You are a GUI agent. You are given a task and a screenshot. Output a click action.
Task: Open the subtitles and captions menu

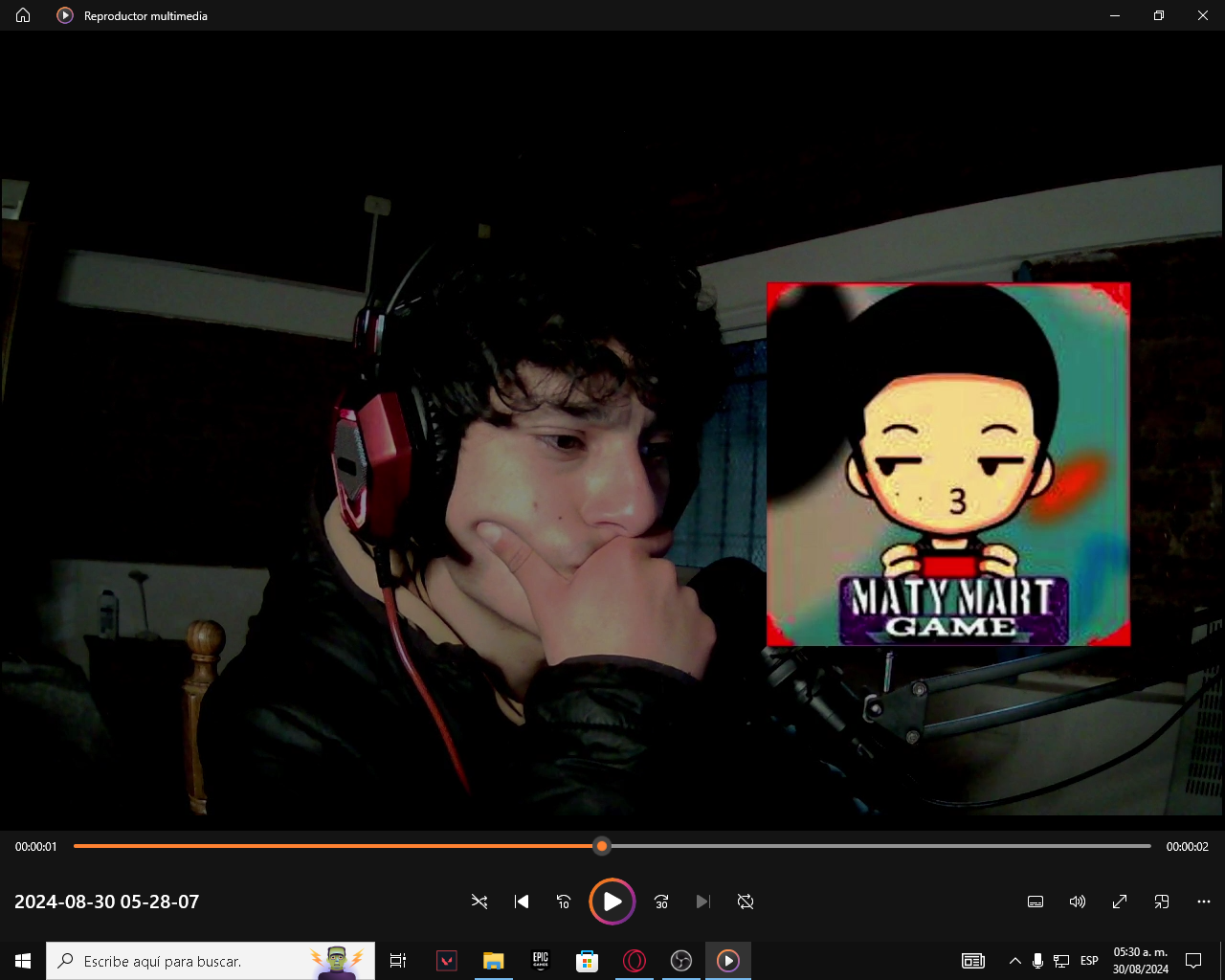click(1036, 902)
